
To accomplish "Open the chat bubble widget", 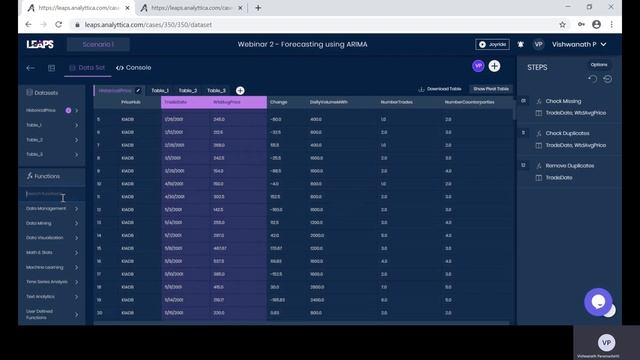I will pyautogui.click(x=598, y=302).
